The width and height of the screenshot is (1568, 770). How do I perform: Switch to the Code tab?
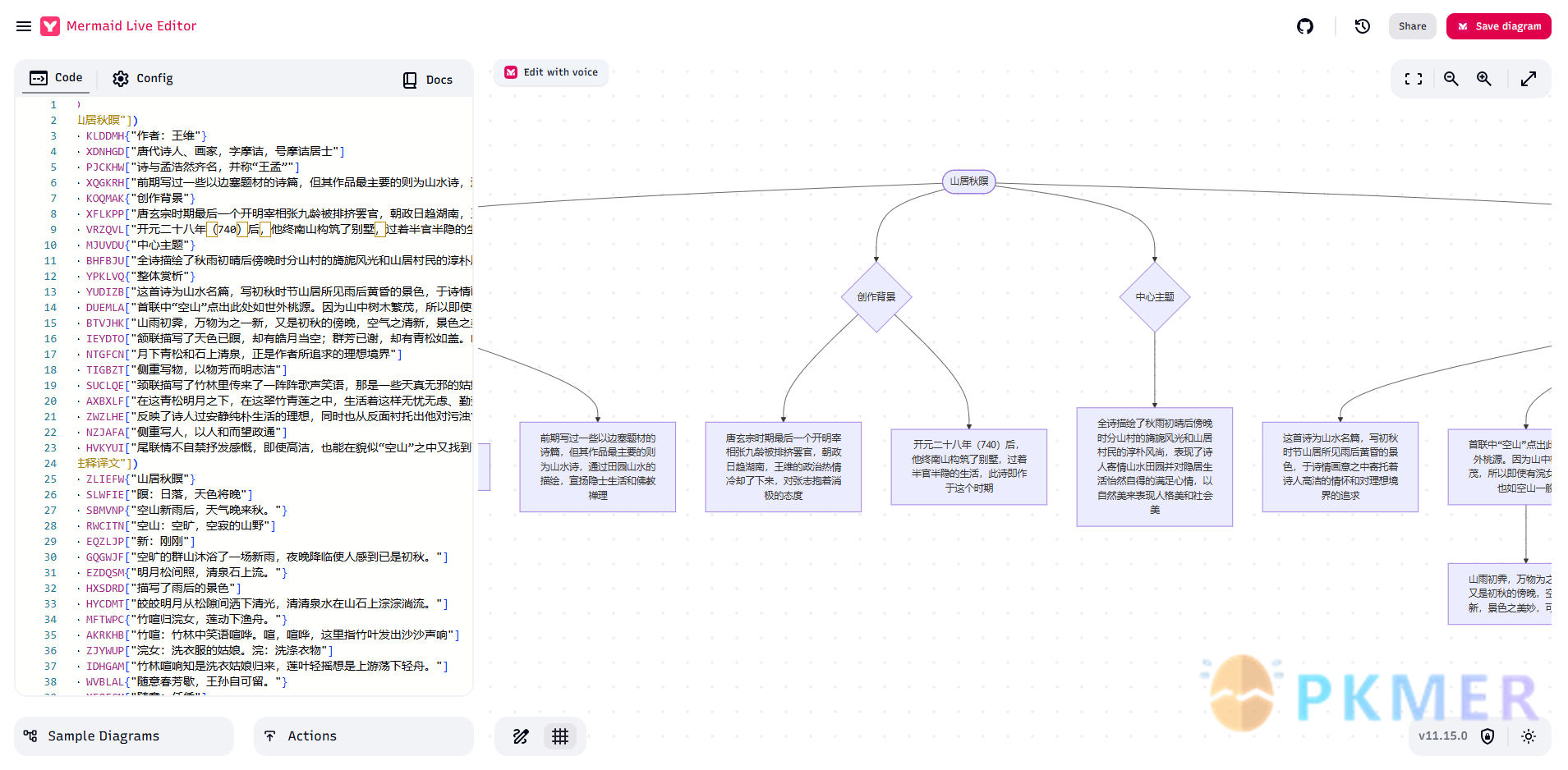pos(57,78)
